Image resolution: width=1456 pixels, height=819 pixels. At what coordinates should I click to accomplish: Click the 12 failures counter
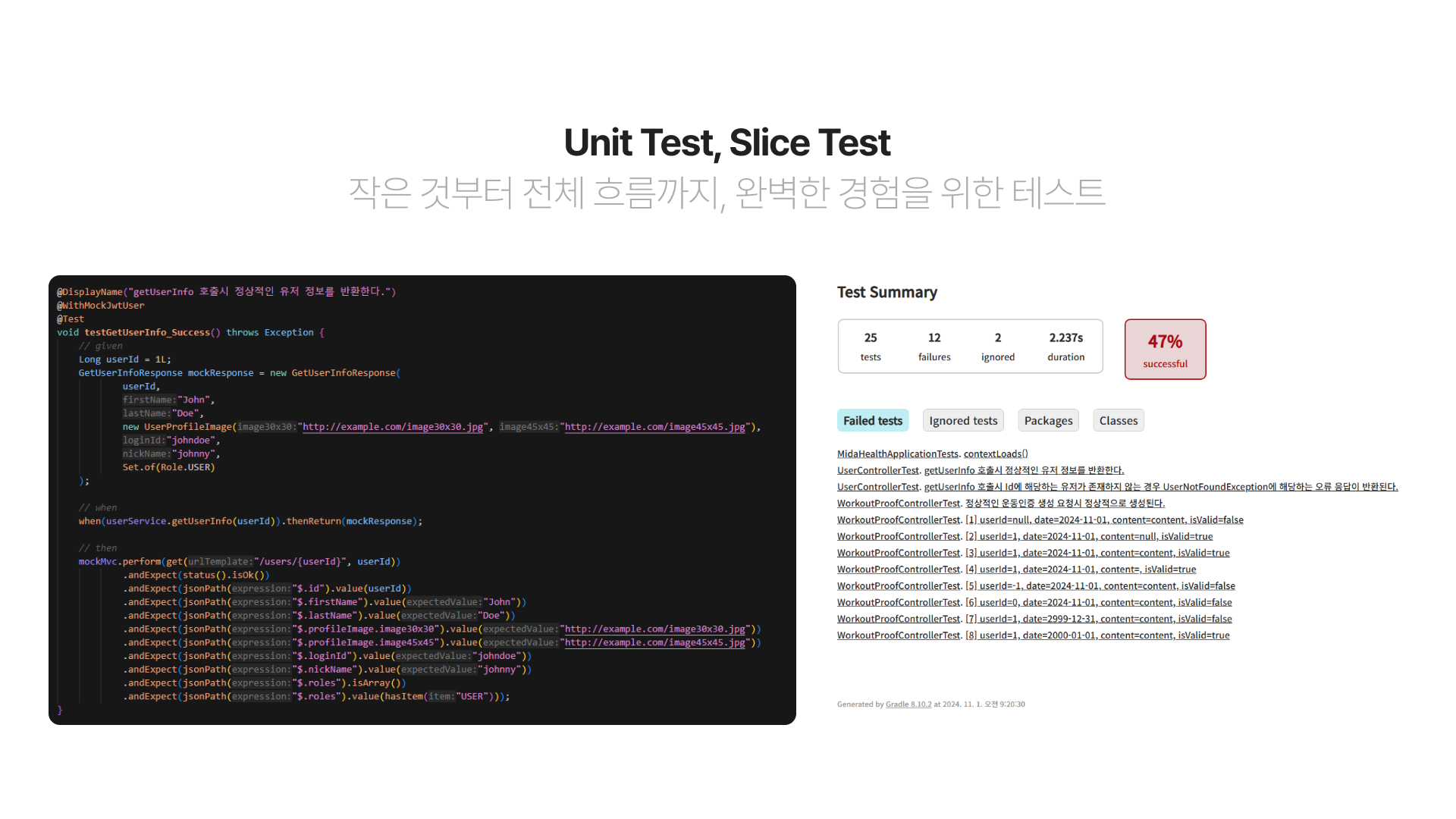click(934, 347)
